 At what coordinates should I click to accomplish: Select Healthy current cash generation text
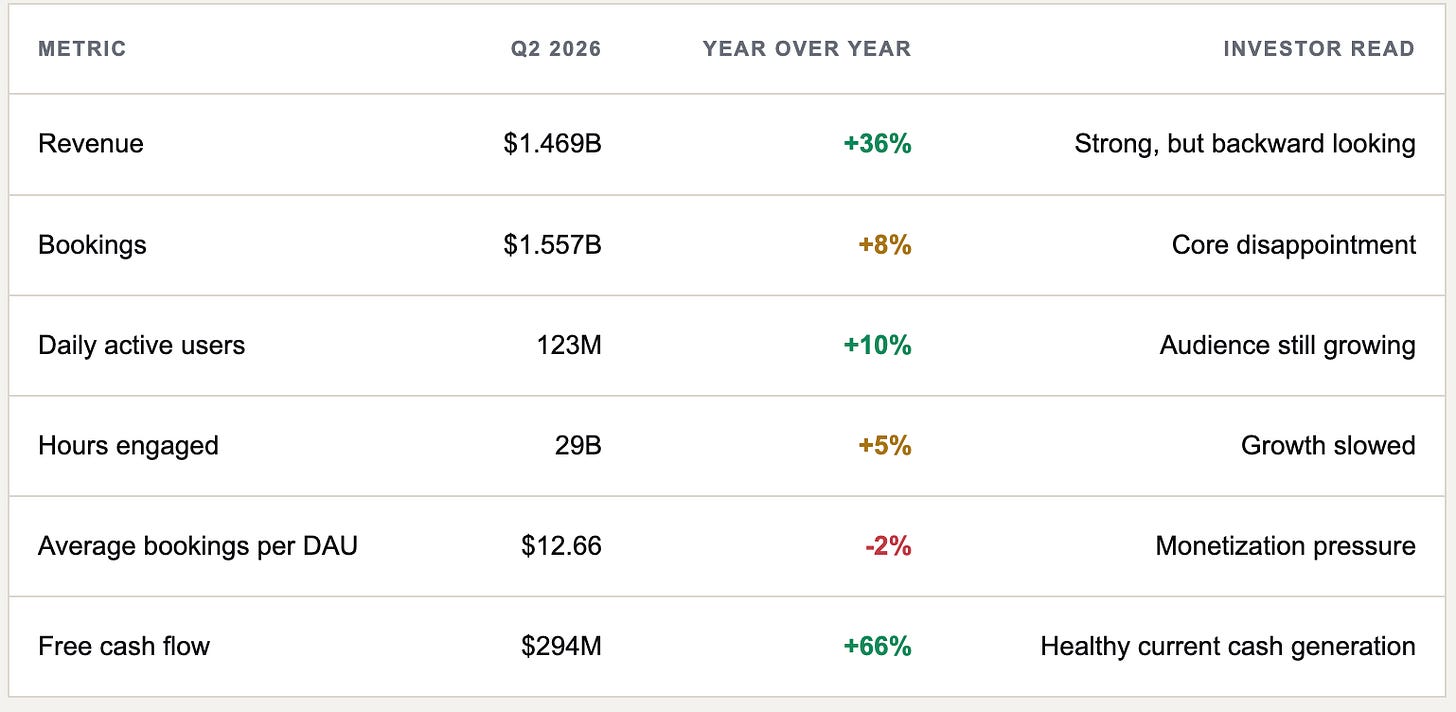tap(1228, 646)
